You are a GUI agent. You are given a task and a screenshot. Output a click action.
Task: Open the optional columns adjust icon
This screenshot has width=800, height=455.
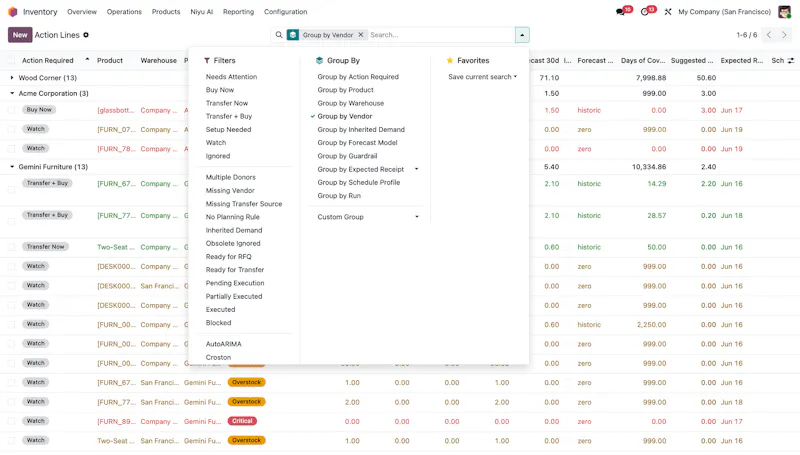coord(791,61)
